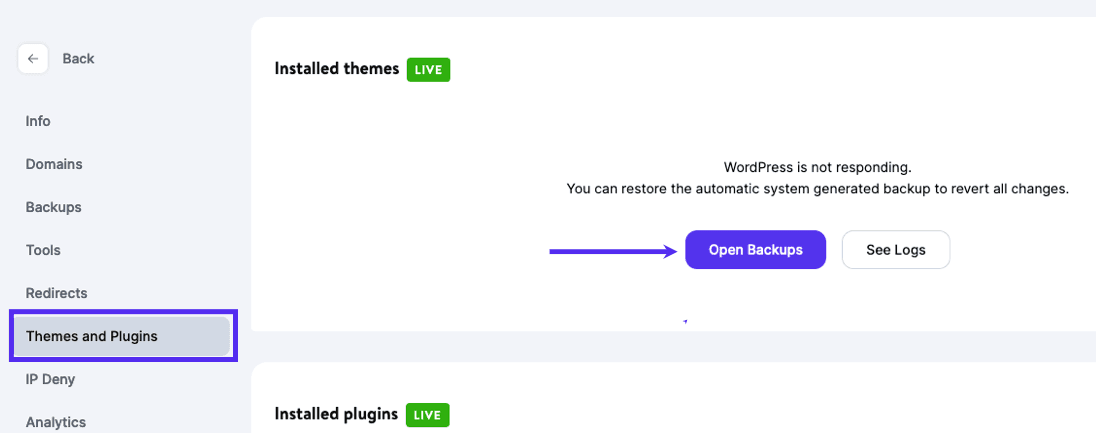This screenshot has width=1096, height=433.
Task: Click the Back label text
Action: [78, 59]
